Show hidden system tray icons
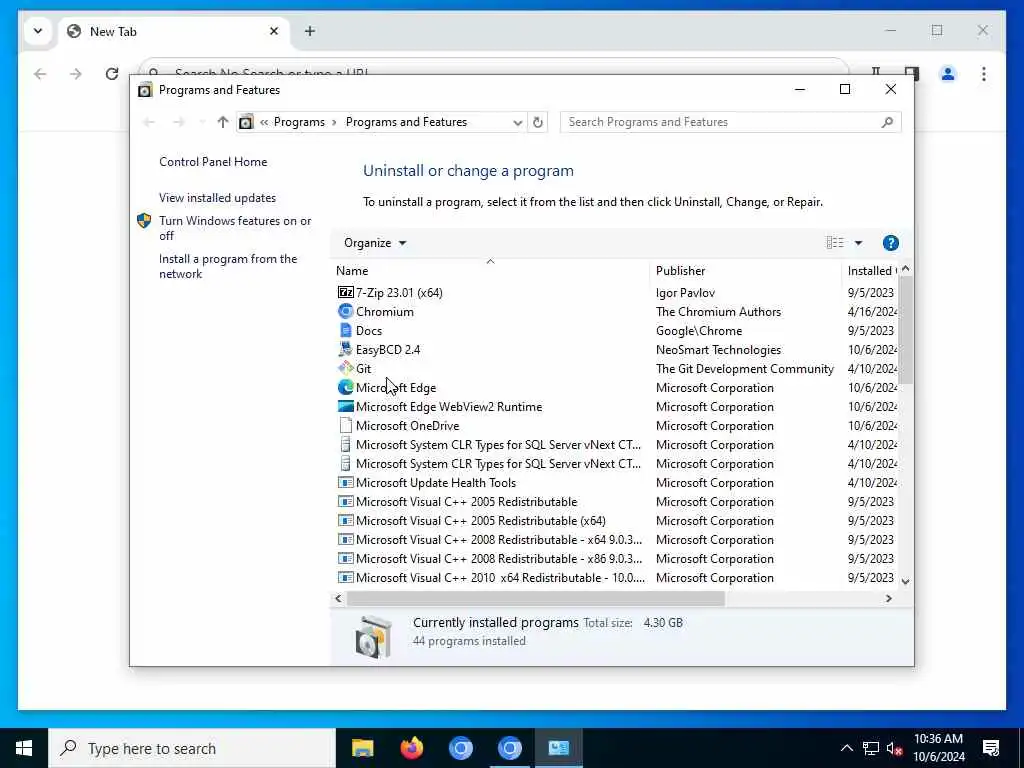The image size is (1024, 768). pyautogui.click(x=846, y=748)
